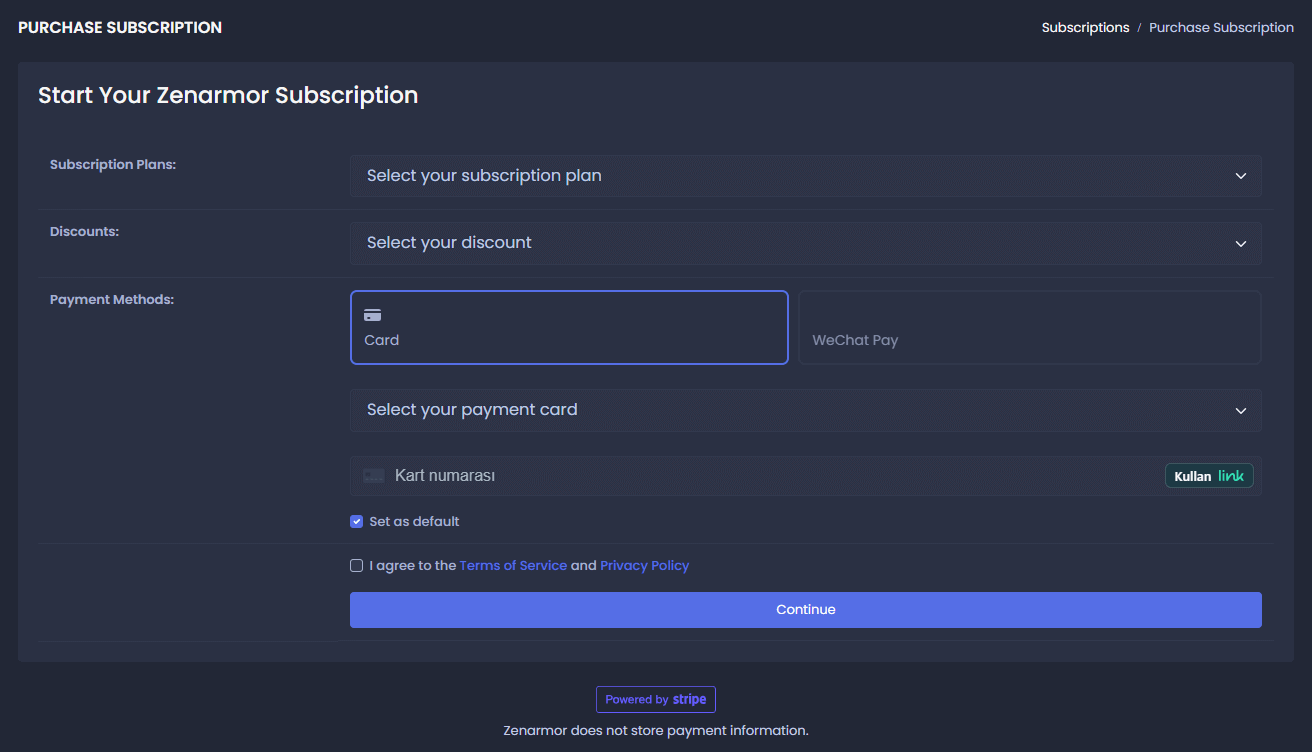Image resolution: width=1312 pixels, height=752 pixels.
Task: Click the credit card icon in Card tab
Action: (372, 316)
